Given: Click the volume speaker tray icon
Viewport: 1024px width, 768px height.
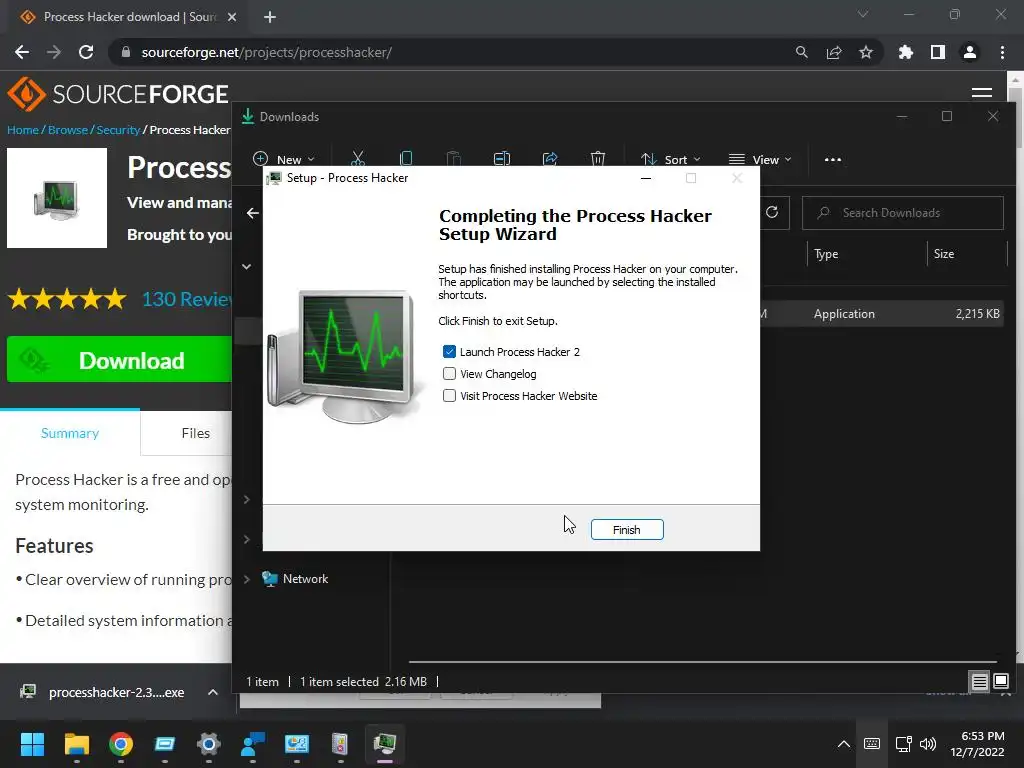Looking at the screenshot, I should pyautogui.click(x=927, y=744).
